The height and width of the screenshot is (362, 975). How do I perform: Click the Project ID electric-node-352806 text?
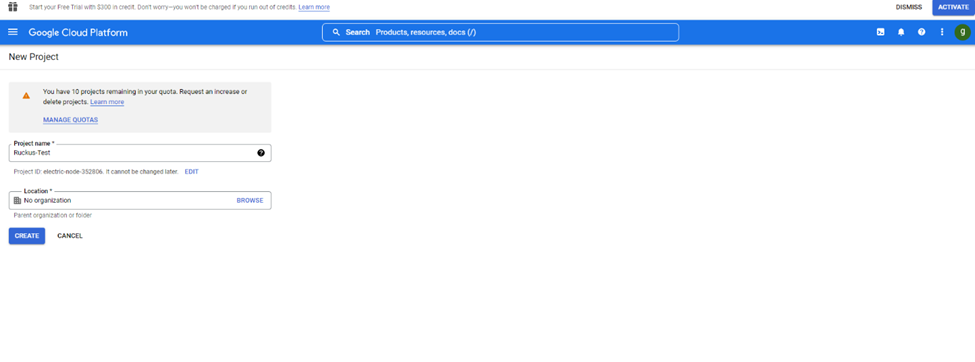96,172
